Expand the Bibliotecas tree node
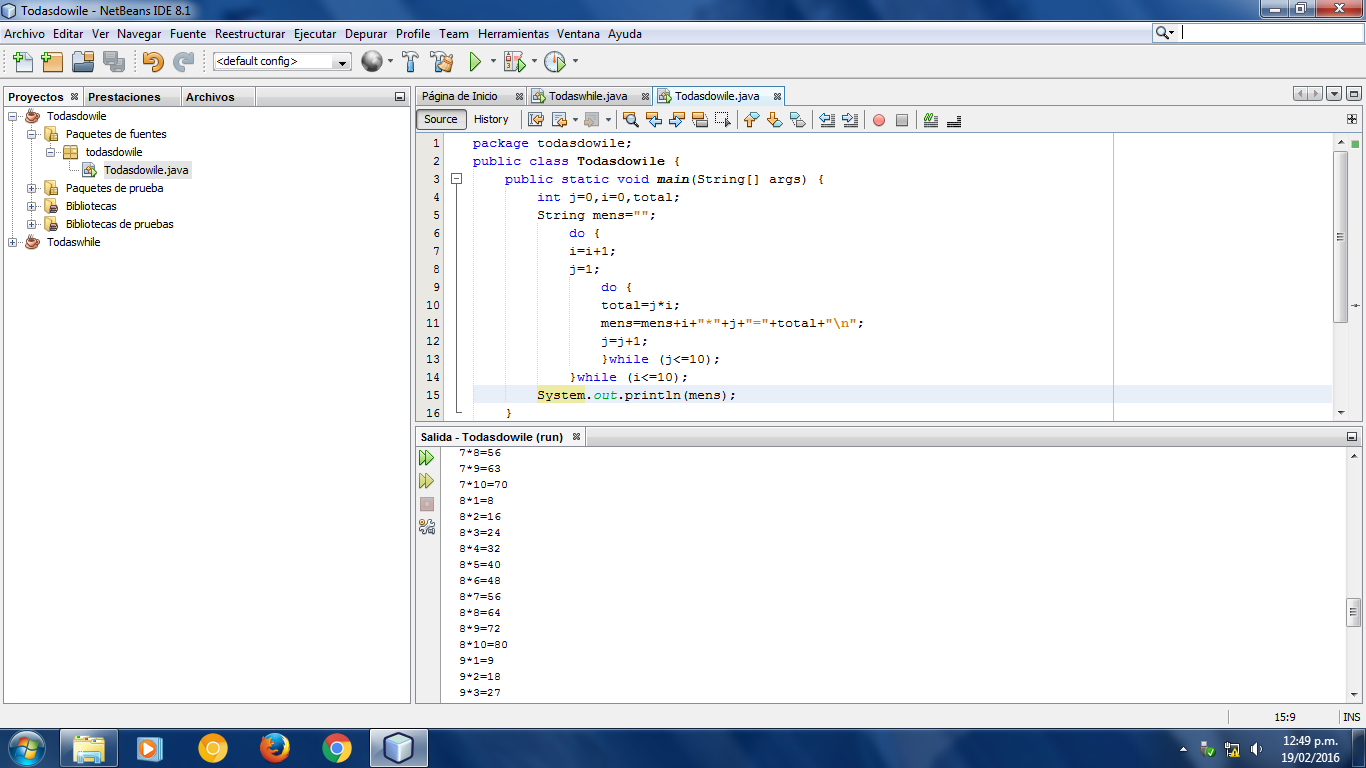 (31, 206)
